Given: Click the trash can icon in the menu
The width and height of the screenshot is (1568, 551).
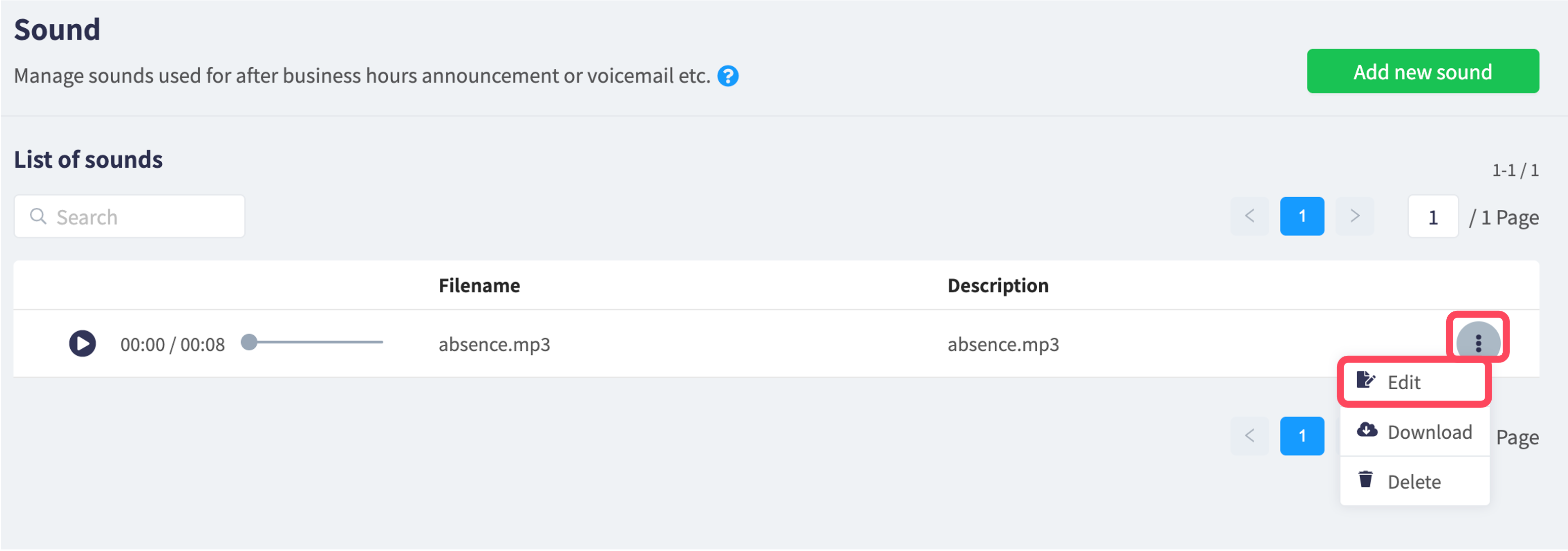Looking at the screenshot, I should point(1365,480).
